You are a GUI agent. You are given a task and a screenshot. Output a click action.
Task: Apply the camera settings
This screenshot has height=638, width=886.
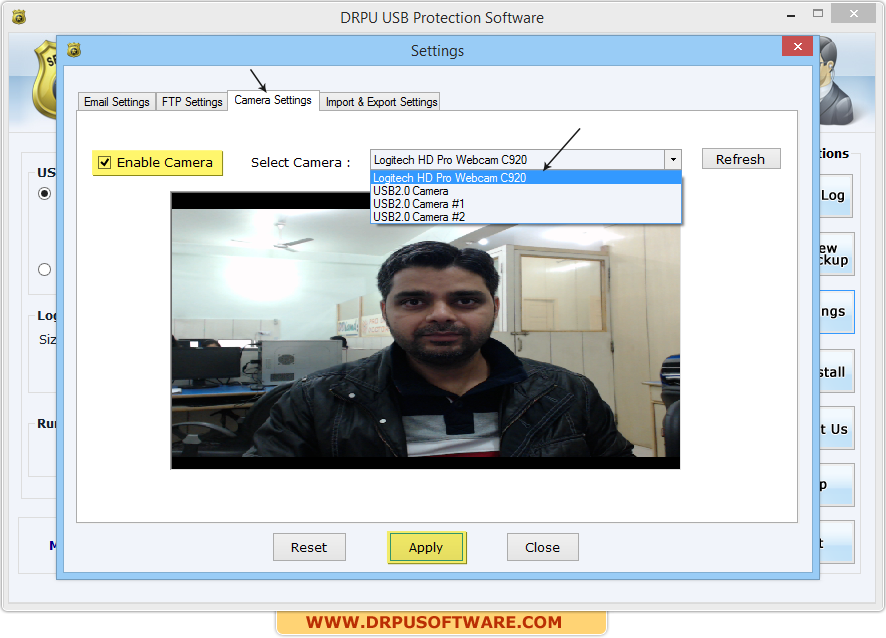[427, 547]
